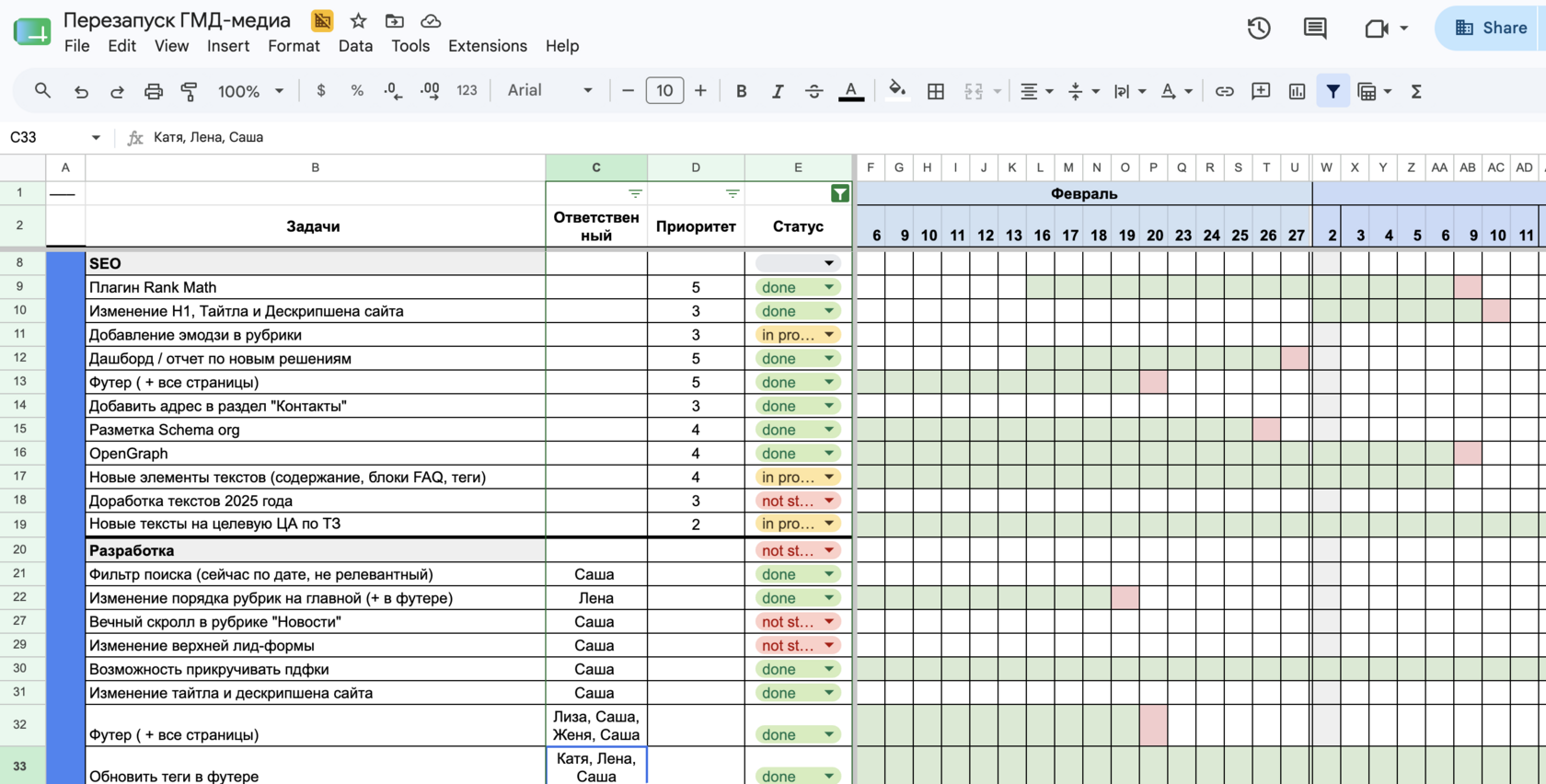
Task: Open the Format menu
Action: pos(294,46)
